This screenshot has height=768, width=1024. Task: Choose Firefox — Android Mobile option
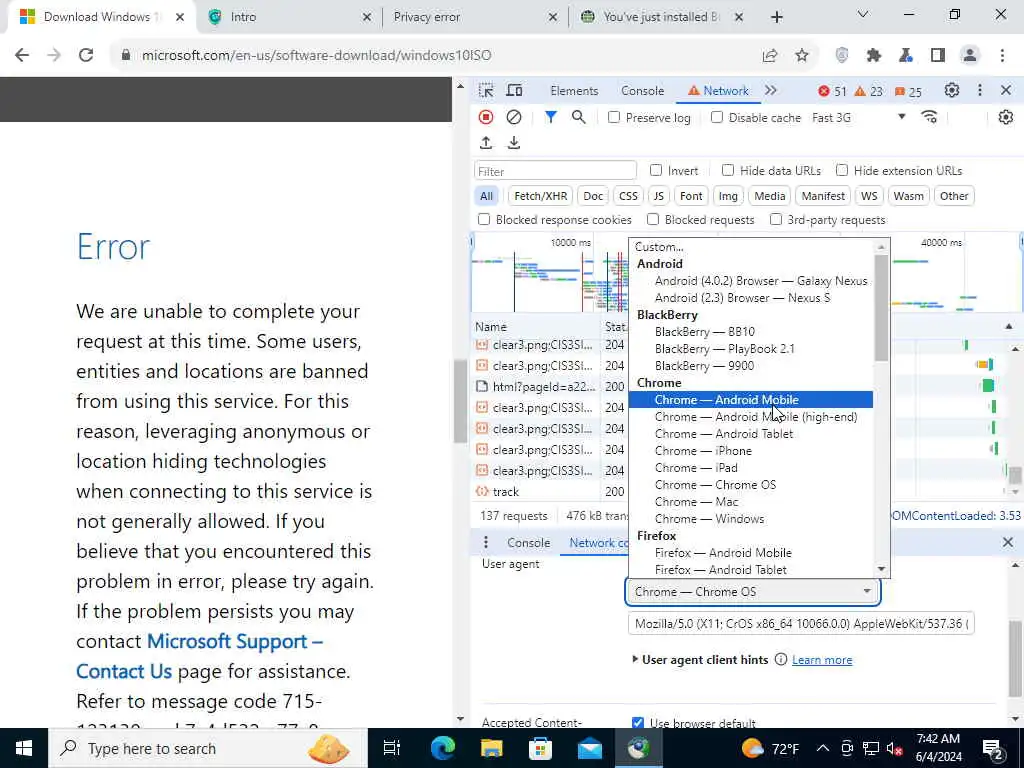[x=750, y=552]
